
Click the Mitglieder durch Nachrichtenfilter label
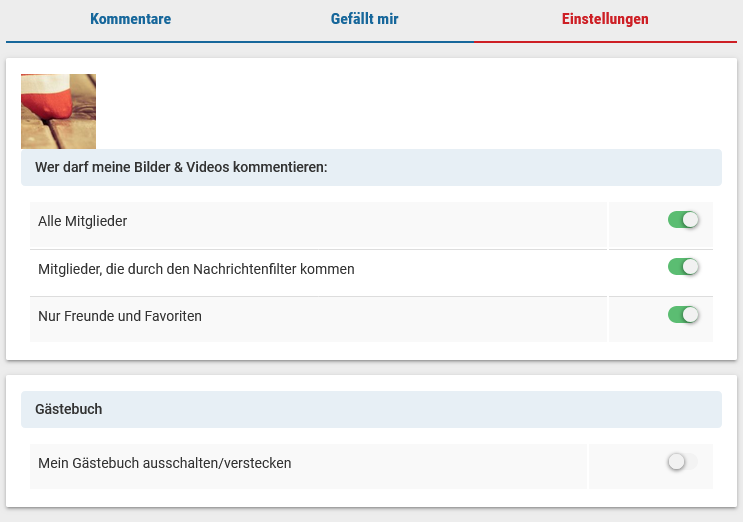pyautogui.click(x=196, y=269)
